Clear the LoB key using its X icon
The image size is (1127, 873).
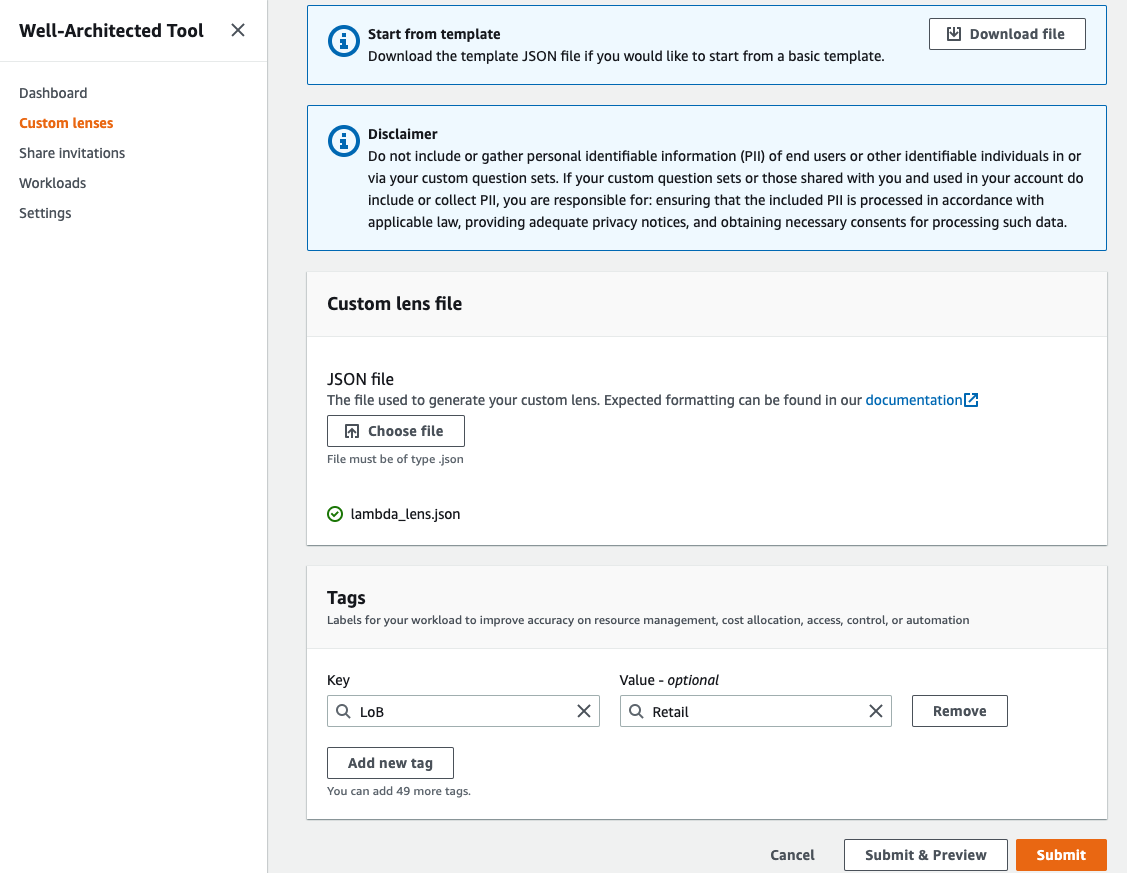pyautogui.click(x=584, y=711)
